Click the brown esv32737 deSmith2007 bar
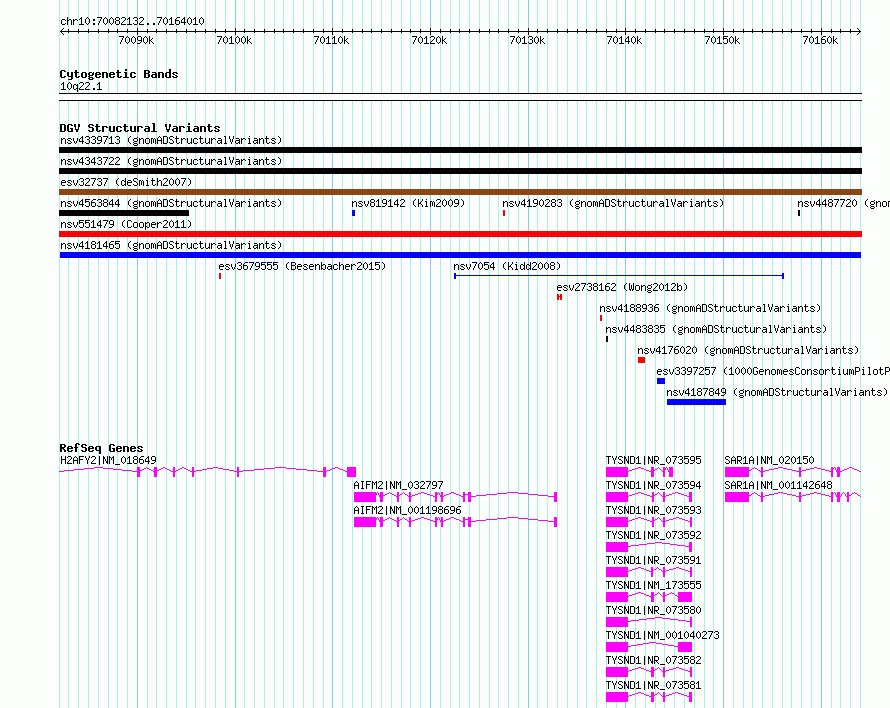The image size is (890, 708). point(460,192)
